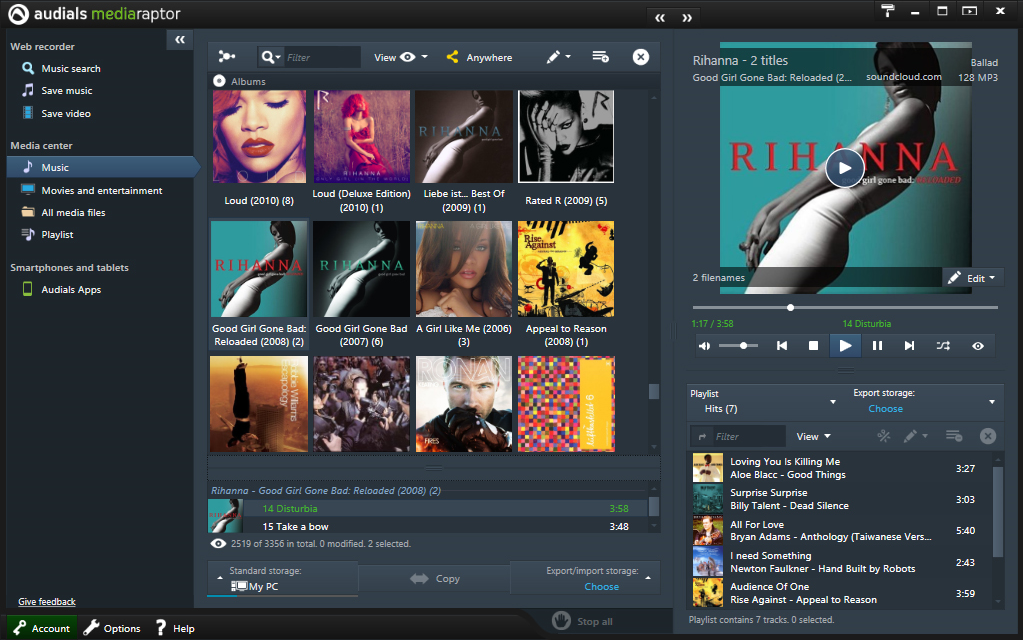Mute the player volume
Image resolution: width=1023 pixels, height=640 pixels.
pos(705,346)
